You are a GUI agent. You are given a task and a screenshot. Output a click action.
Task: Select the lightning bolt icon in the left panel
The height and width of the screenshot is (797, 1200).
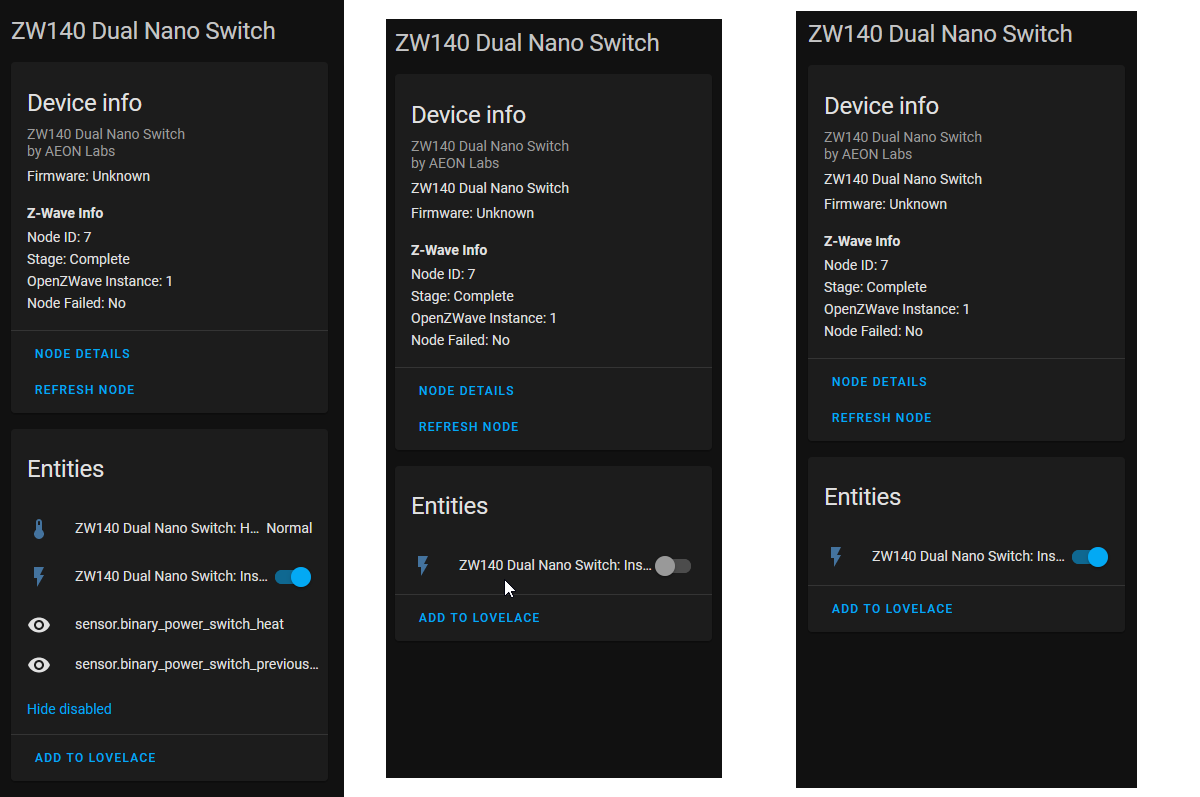[x=38, y=576]
